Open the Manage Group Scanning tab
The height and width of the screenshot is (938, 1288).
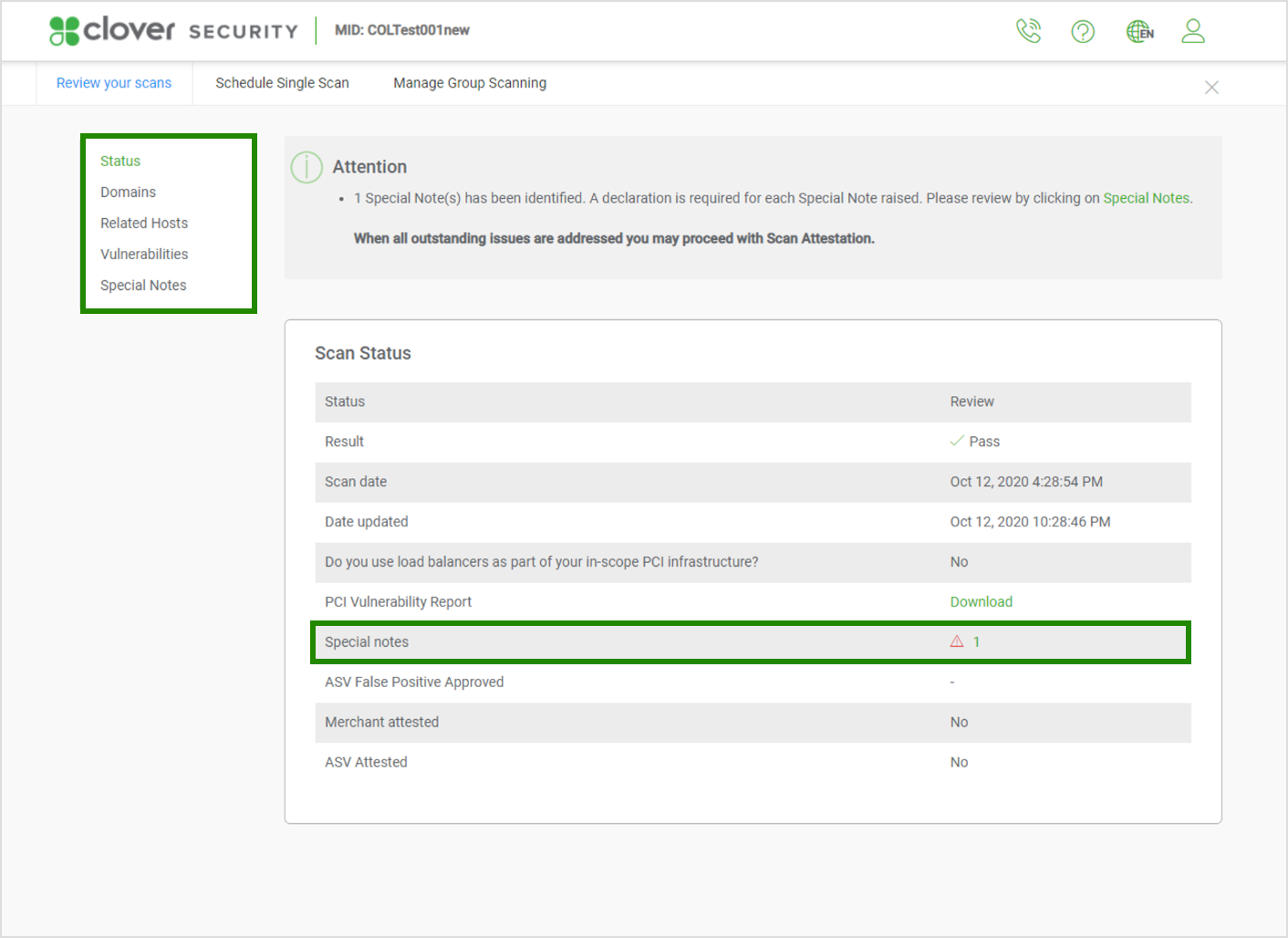coord(470,83)
